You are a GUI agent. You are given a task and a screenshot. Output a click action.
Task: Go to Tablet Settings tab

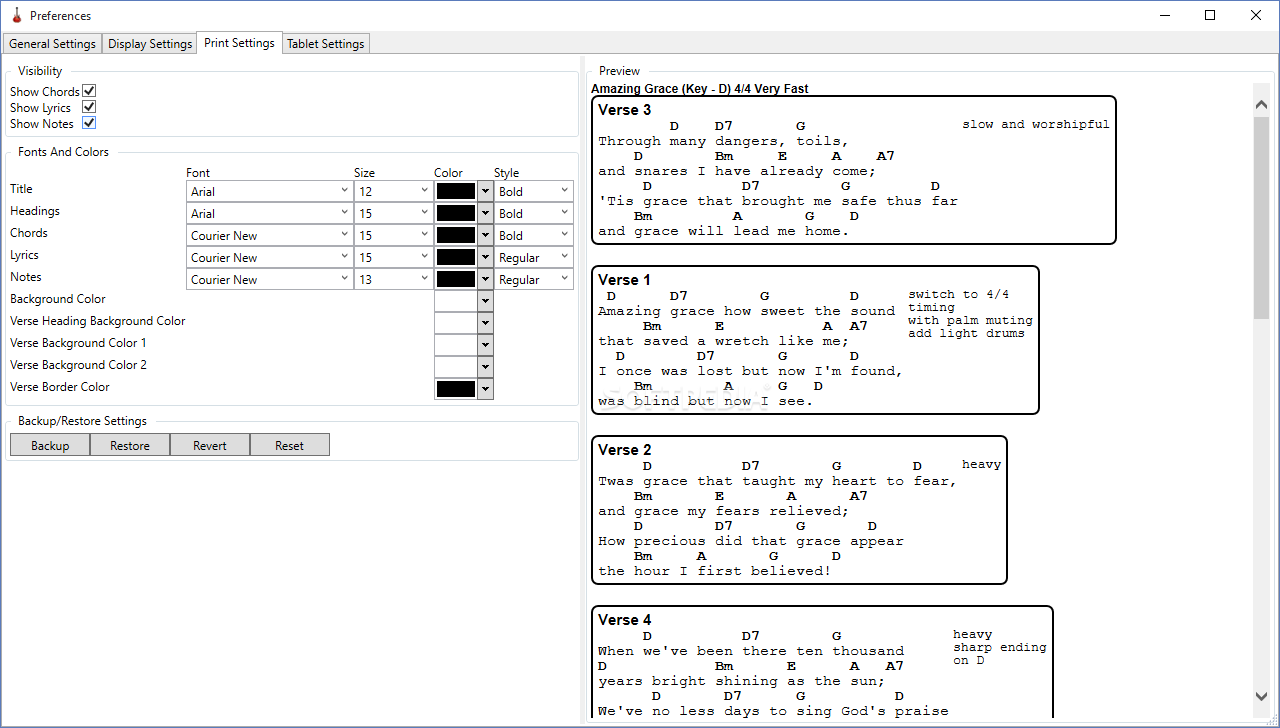(x=326, y=44)
